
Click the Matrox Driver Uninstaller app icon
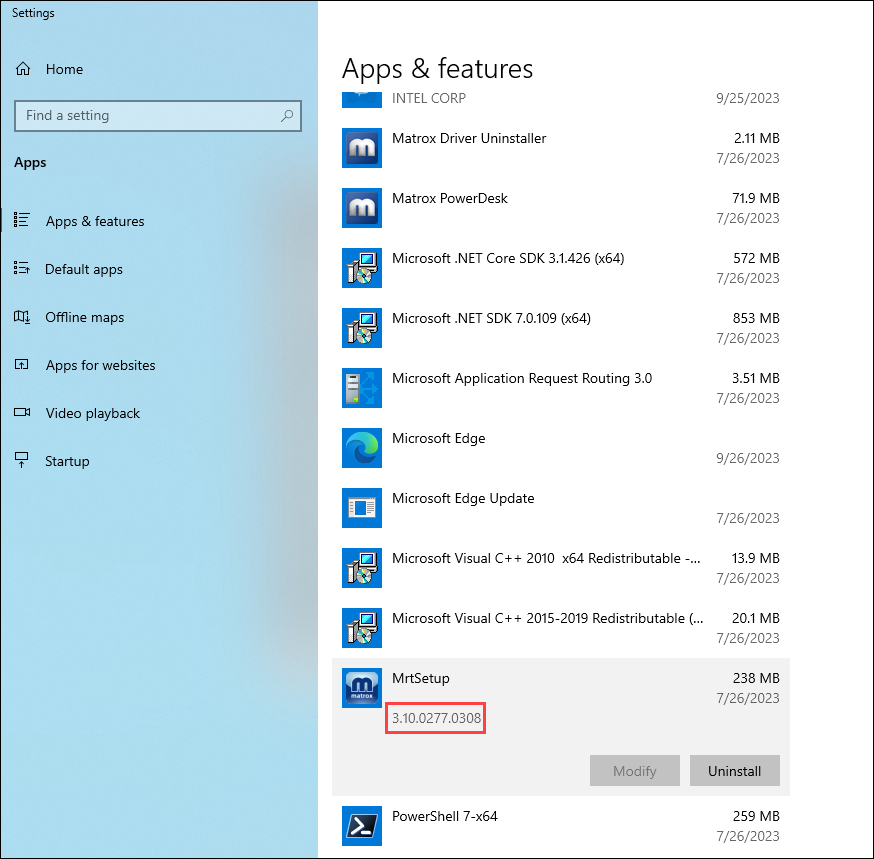tap(361, 148)
